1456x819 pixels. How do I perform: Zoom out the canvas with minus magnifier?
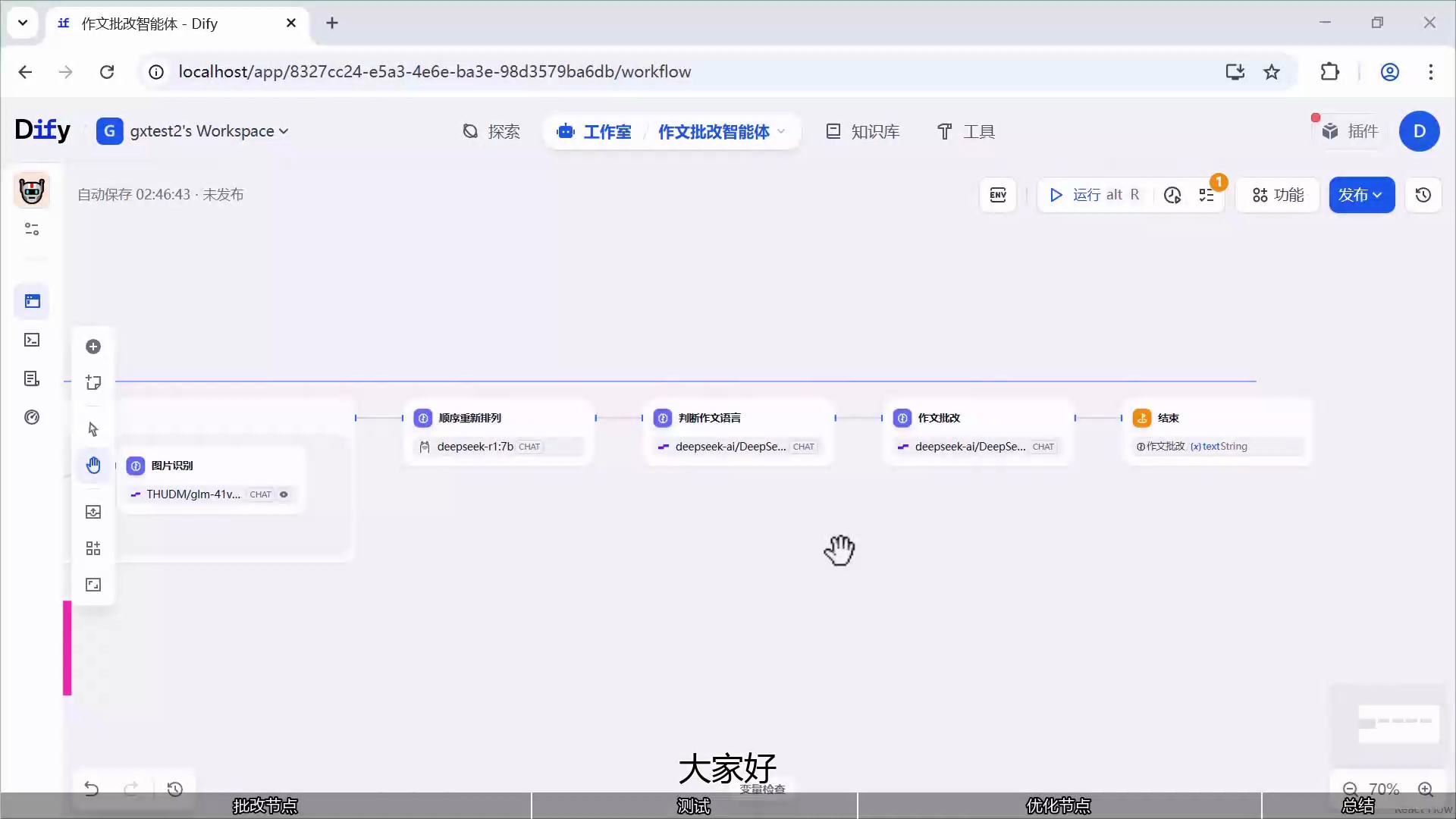(1350, 789)
